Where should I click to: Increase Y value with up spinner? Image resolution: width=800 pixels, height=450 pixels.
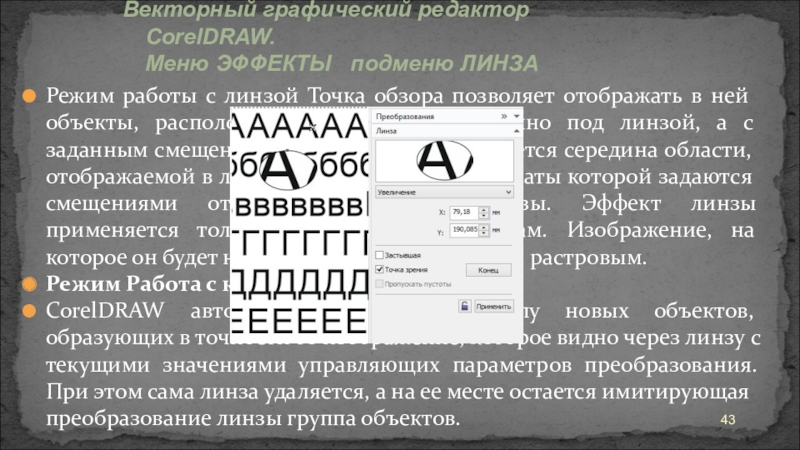[x=484, y=227]
